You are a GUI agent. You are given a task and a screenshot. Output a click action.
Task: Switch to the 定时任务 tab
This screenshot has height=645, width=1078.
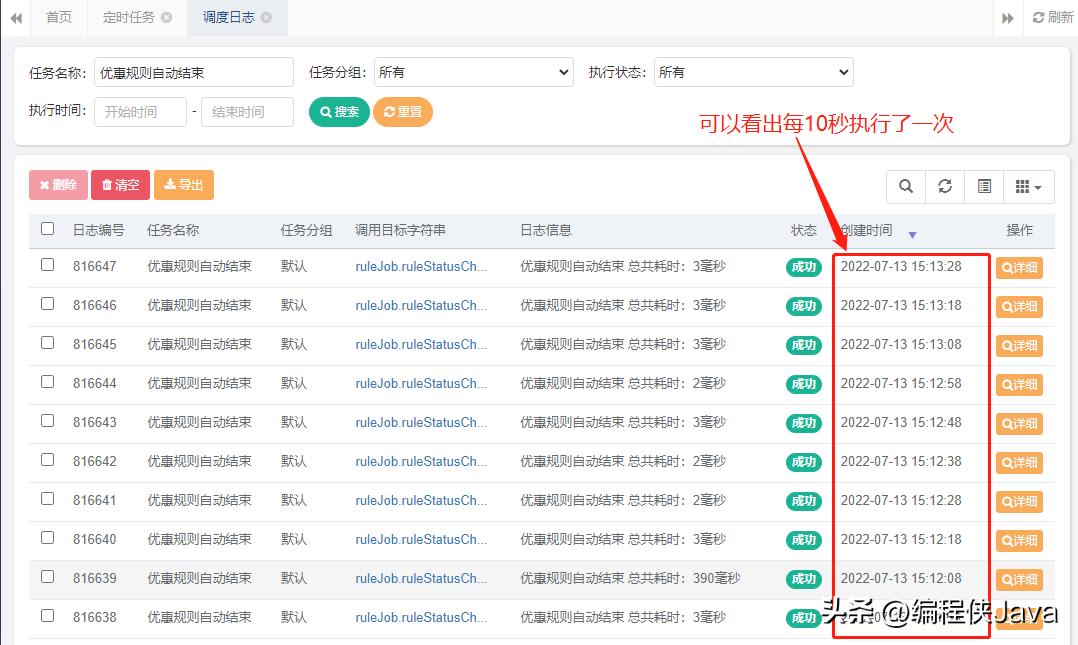click(x=129, y=16)
